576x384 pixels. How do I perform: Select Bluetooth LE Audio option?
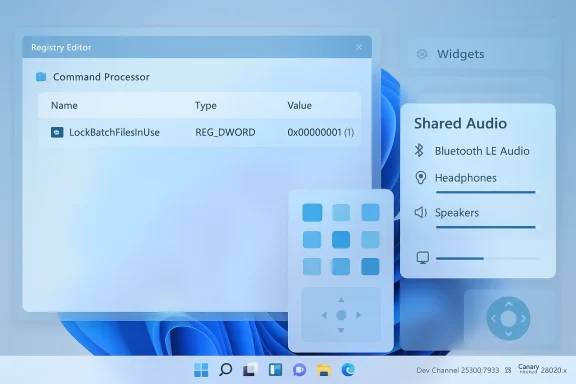[482, 151]
